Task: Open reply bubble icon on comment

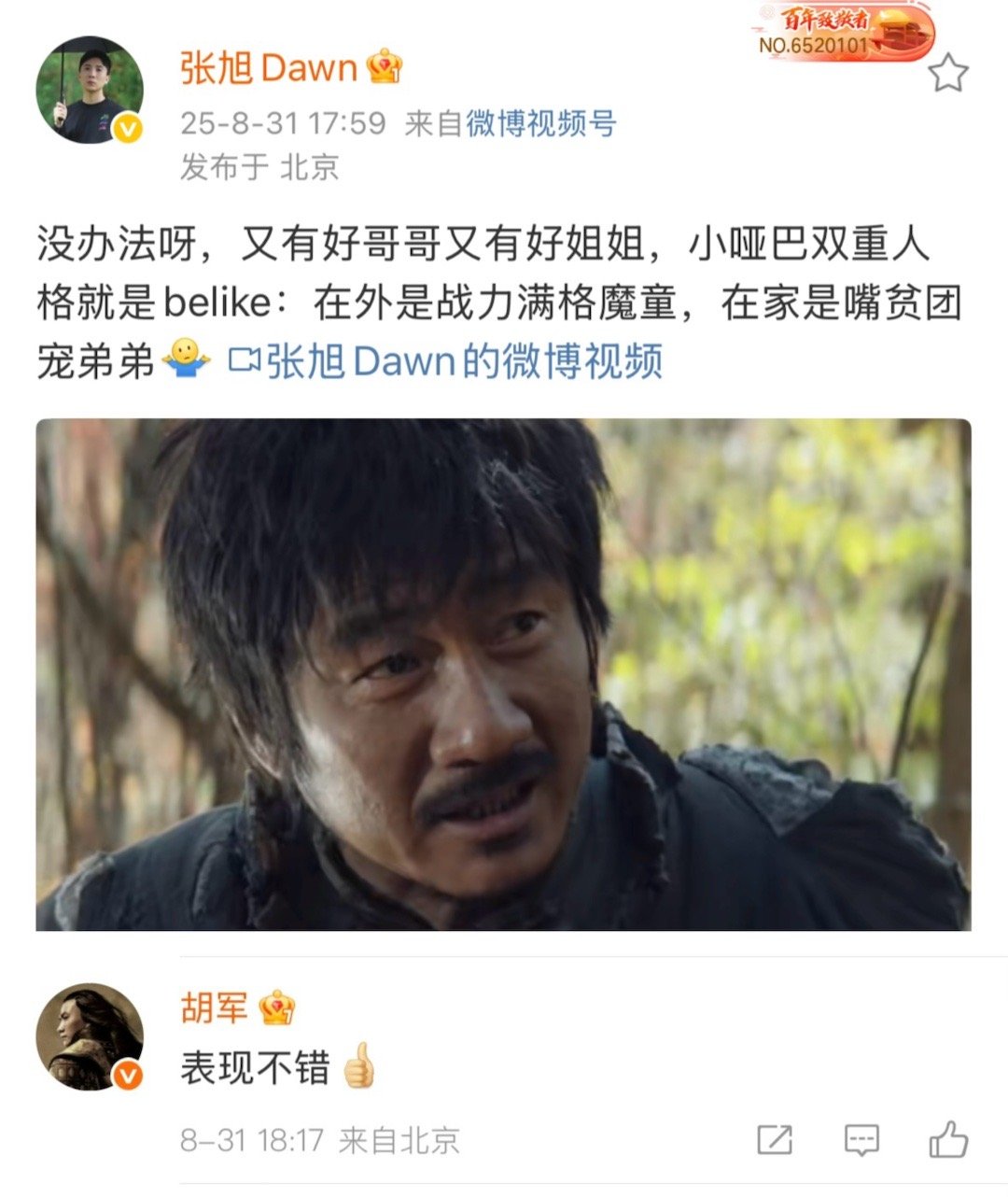Action: click(861, 1140)
